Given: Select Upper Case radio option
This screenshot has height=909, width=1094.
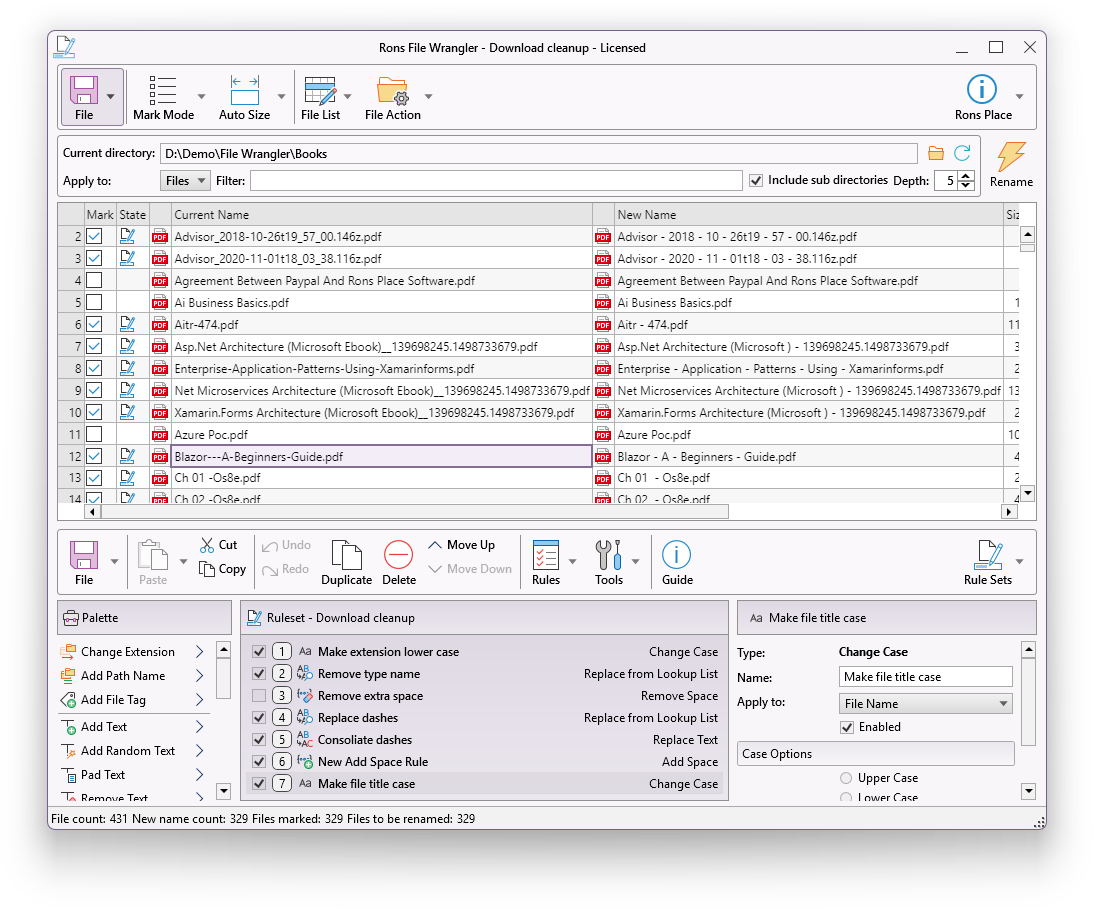Looking at the screenshot, I should click(846, 778).
